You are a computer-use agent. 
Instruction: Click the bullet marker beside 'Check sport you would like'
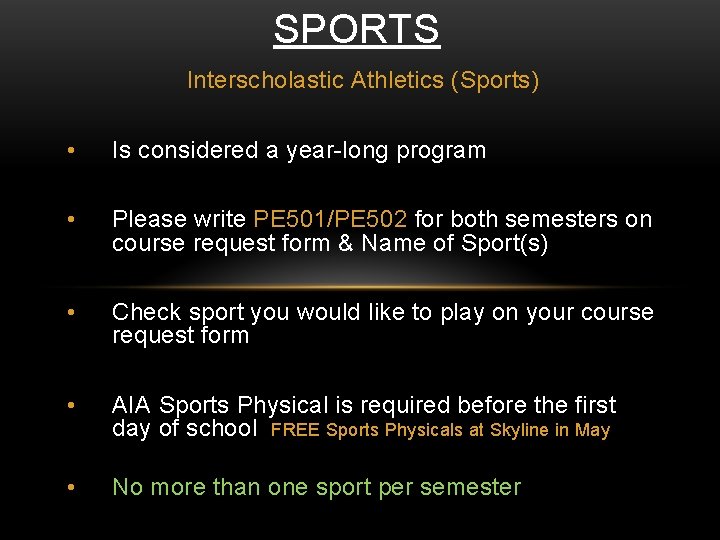[x=69, y=313]
